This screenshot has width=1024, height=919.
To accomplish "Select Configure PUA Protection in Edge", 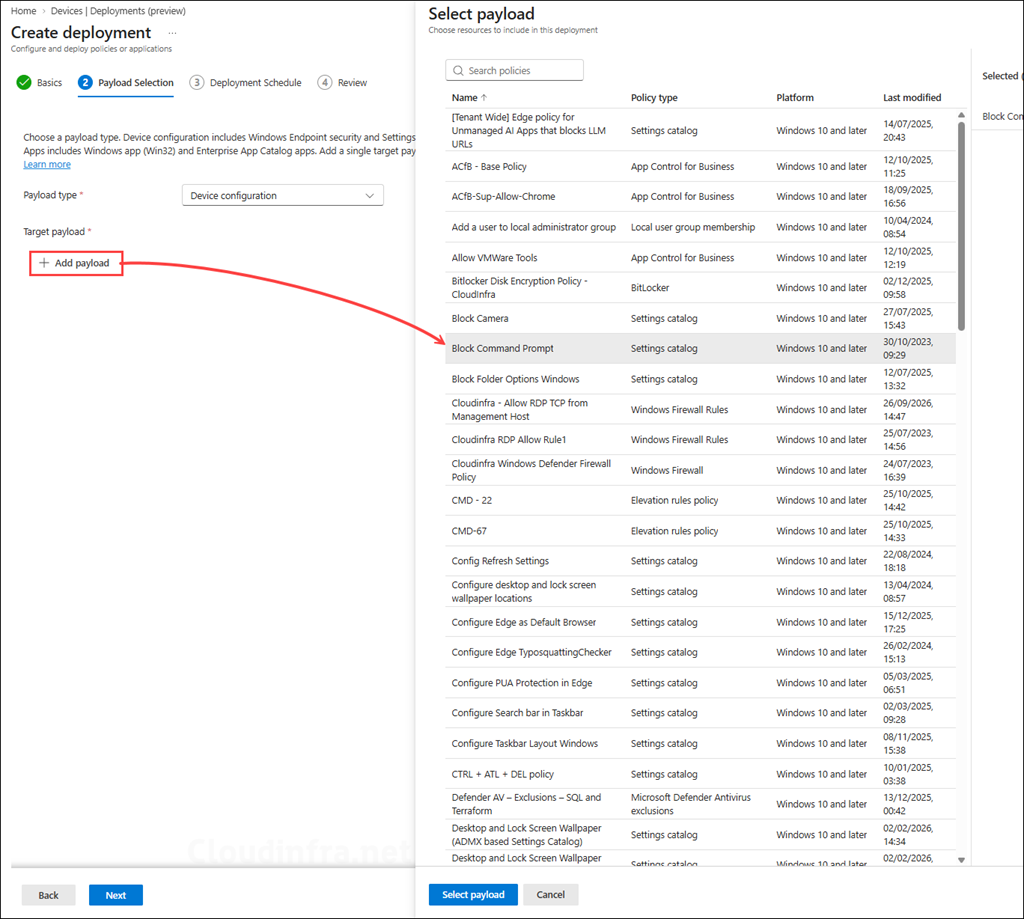I will pos(700,683).
